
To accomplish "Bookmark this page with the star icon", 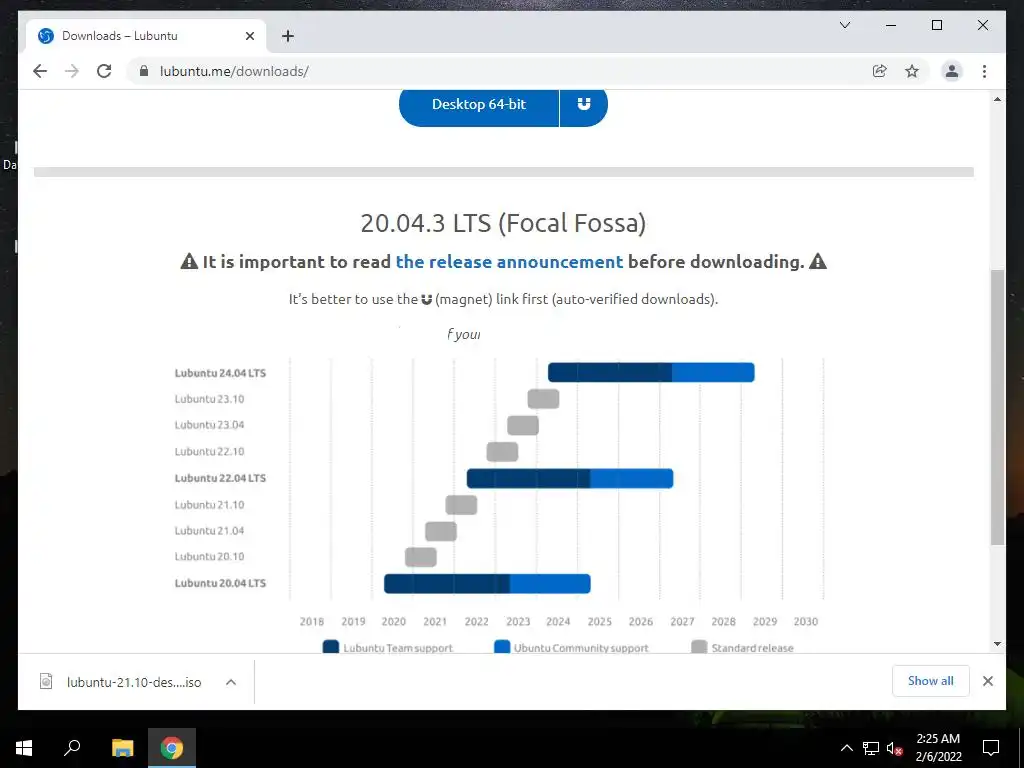I will pos(912,71).
